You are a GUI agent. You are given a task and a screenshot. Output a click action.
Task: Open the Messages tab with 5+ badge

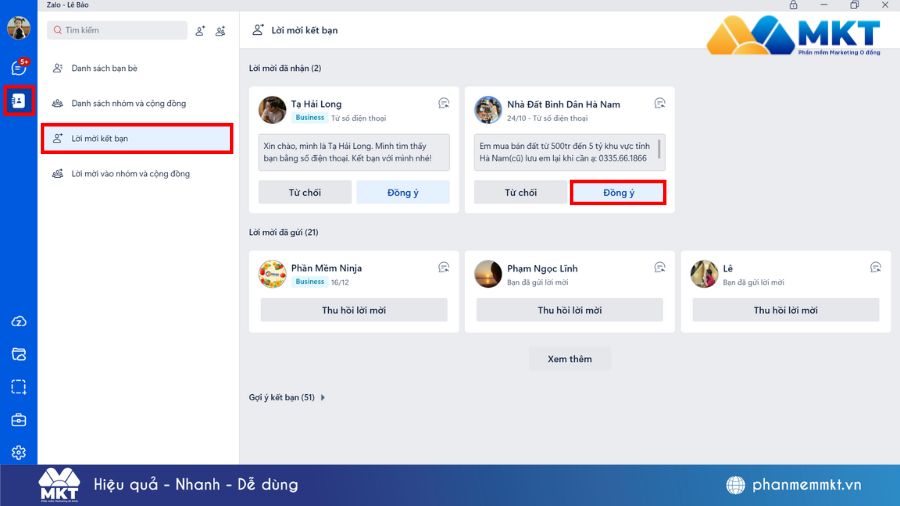pyautogui.click(x=18, y=68)
